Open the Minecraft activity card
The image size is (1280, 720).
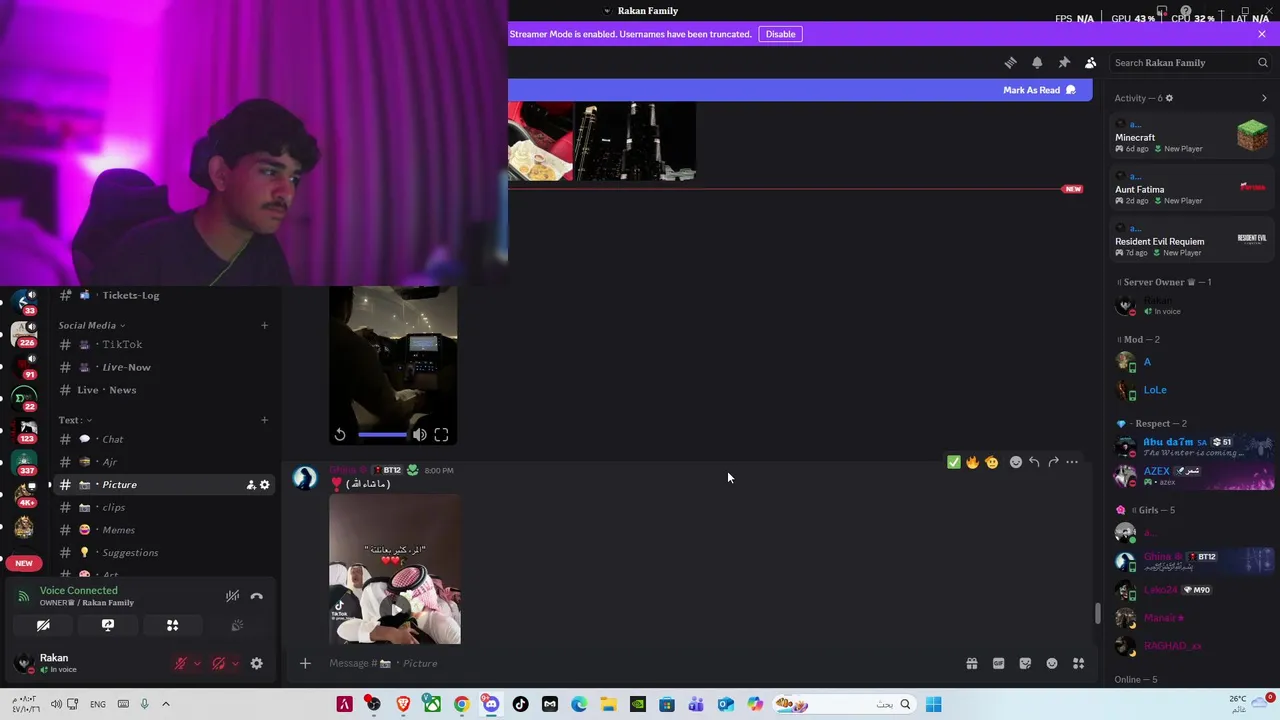[x=1192, y=135]
